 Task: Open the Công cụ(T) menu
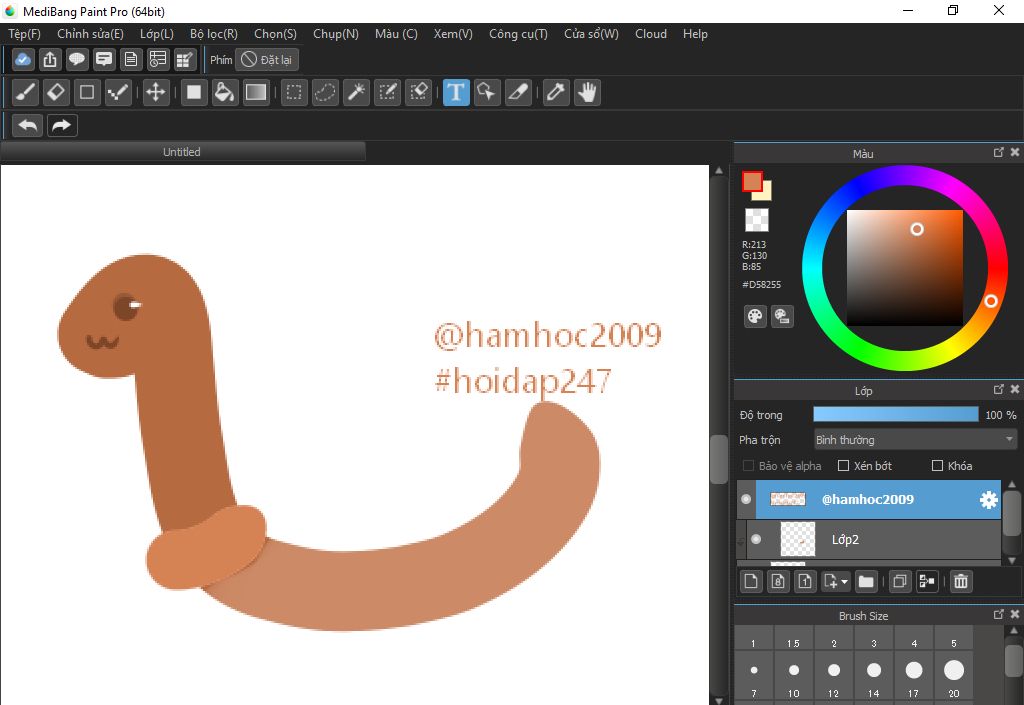pos(518,34)
